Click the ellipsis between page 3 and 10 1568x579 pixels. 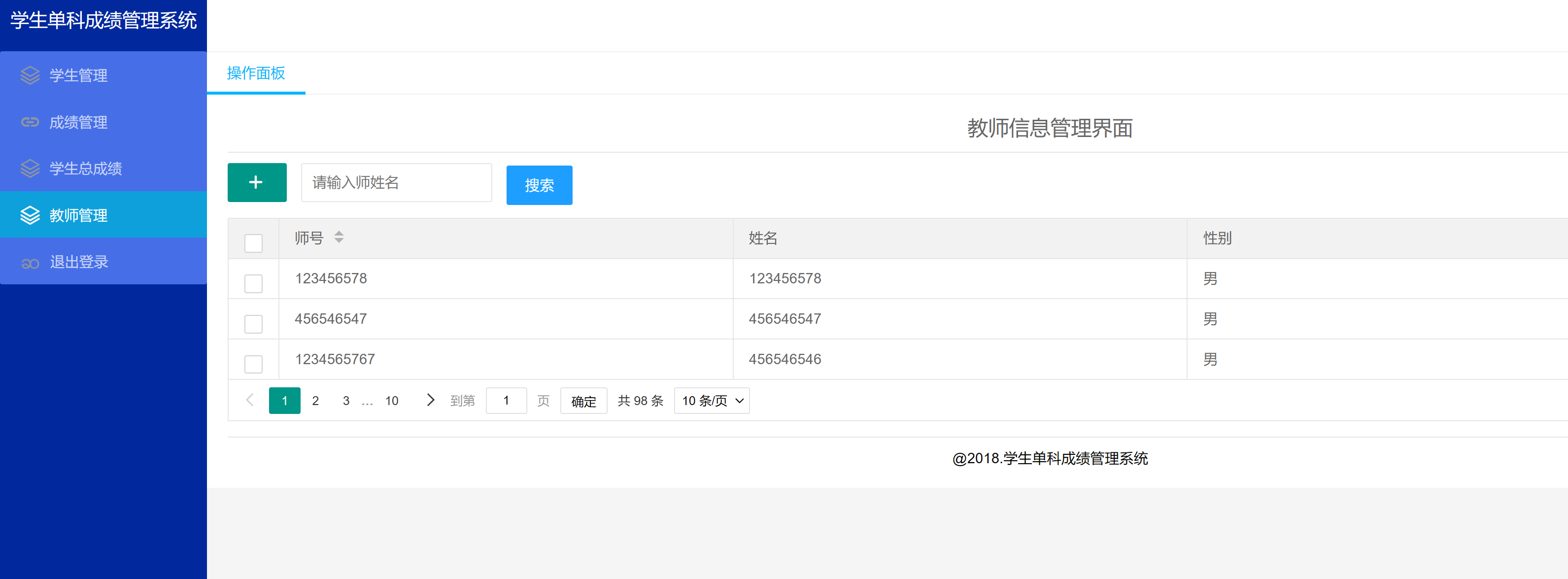(x=367, y=400)
